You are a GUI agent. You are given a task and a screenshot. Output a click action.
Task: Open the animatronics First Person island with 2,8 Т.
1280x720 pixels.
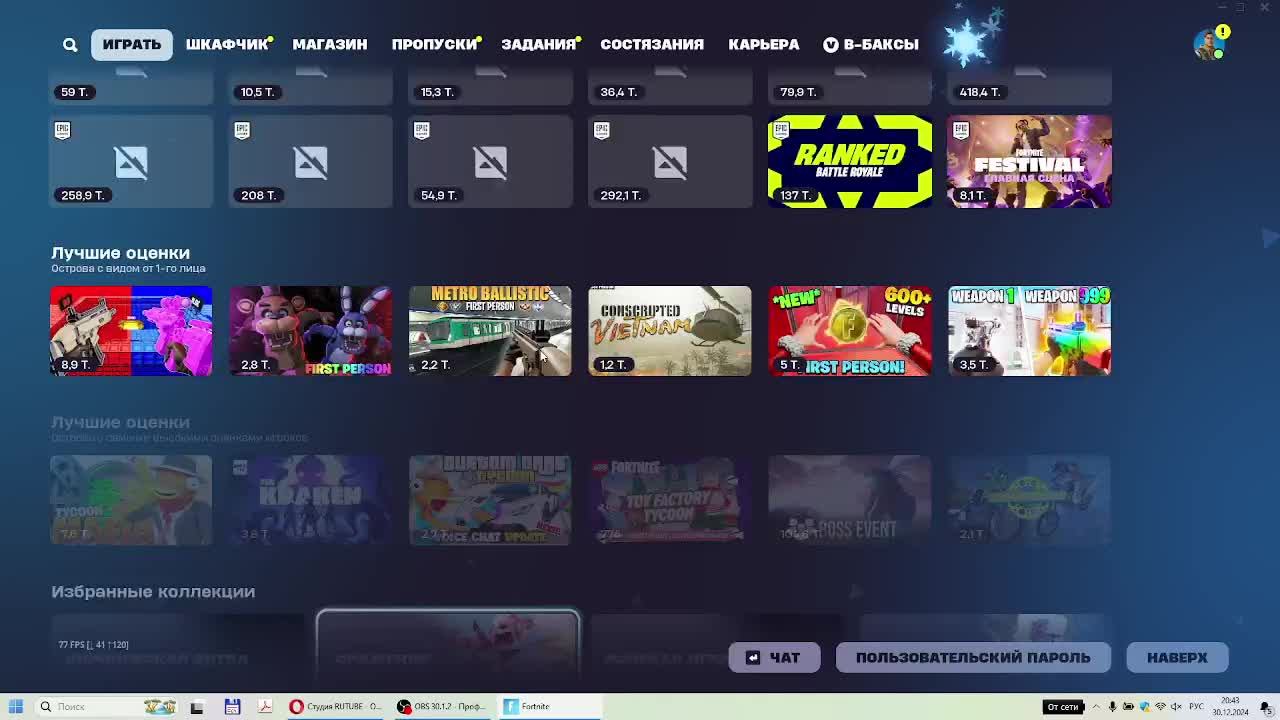pyautogui.click(x=310, y=331)
